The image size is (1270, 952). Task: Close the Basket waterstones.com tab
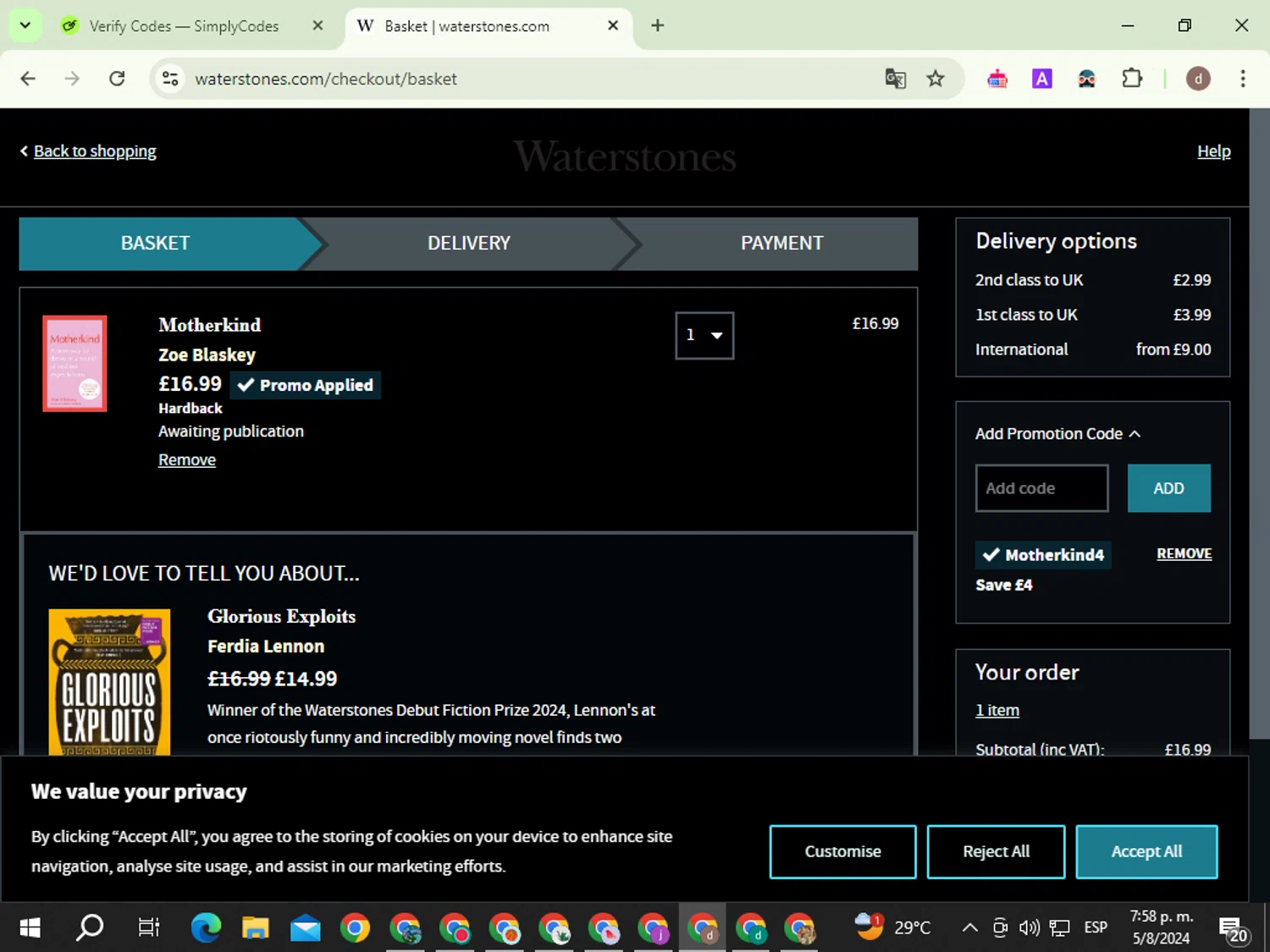click(x=613, y=25)
